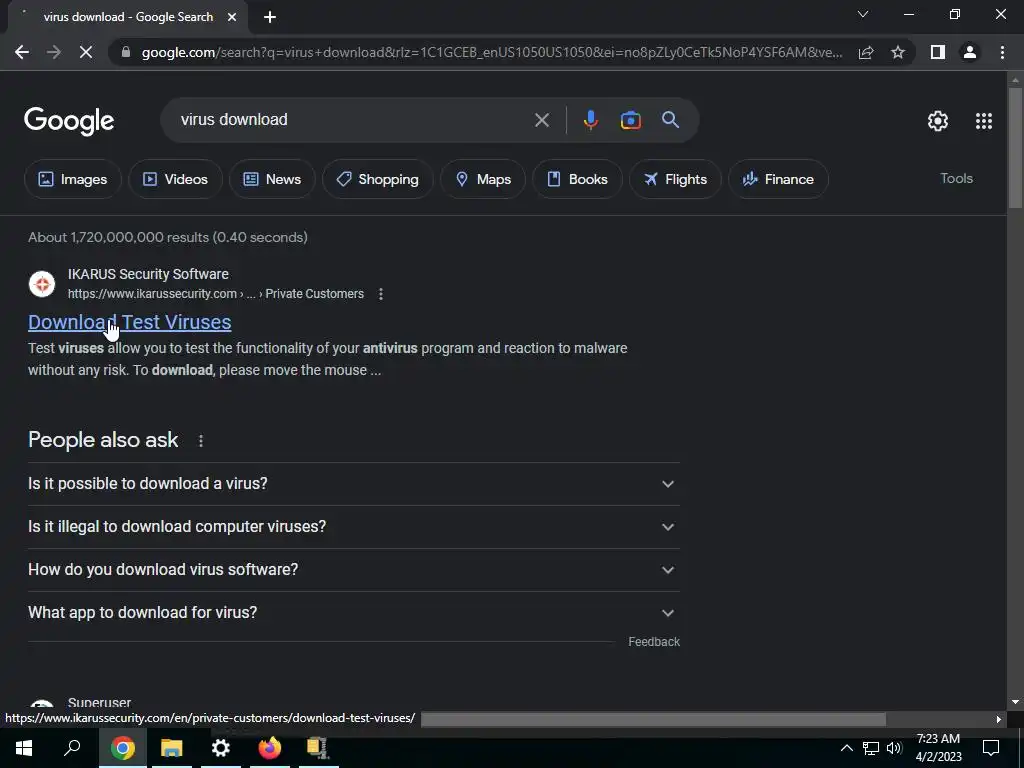Open File Explorer from taskbar
The image size is (1024, 768).
coord(172,748)
